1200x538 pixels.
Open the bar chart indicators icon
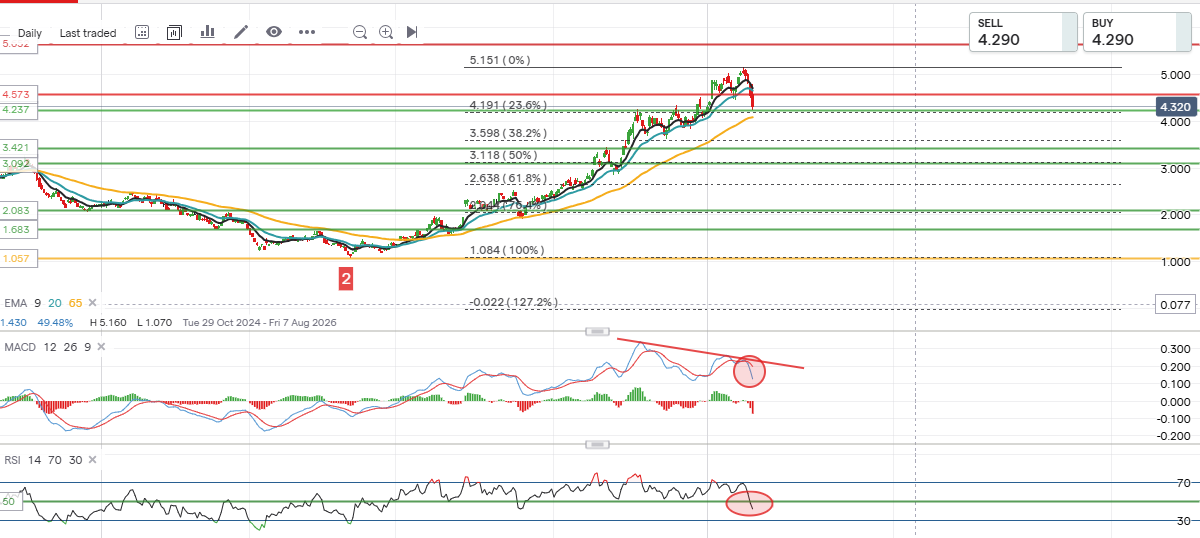[x=208, y=32]
